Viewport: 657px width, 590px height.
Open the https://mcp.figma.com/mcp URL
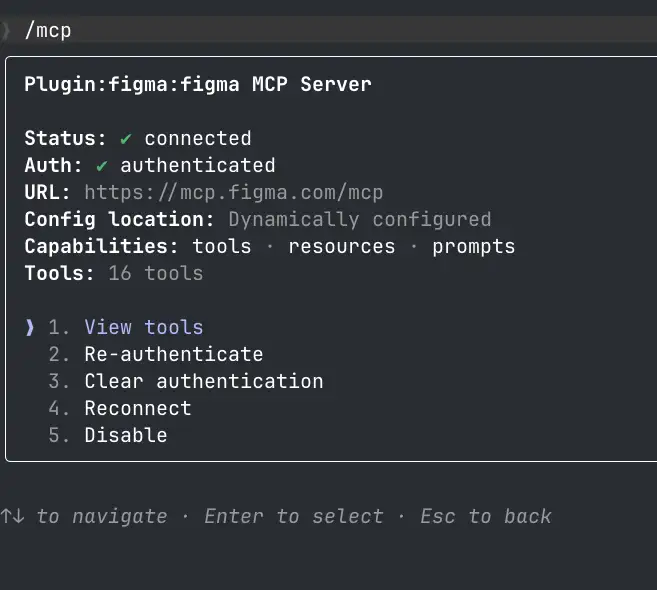coord(233,192)
